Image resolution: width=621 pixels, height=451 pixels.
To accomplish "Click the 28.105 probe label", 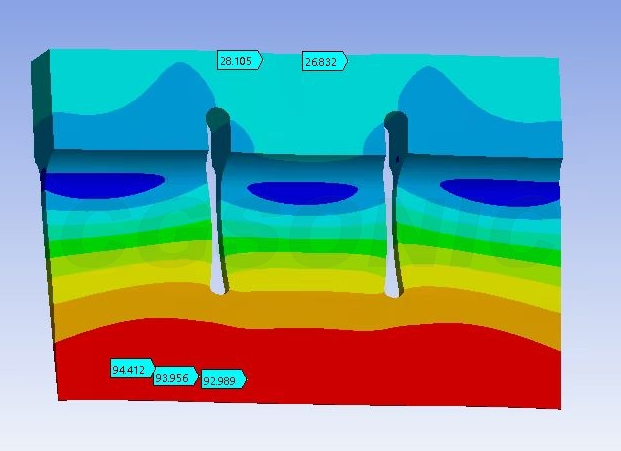I will pyautogui.click(x=238, y=61).
